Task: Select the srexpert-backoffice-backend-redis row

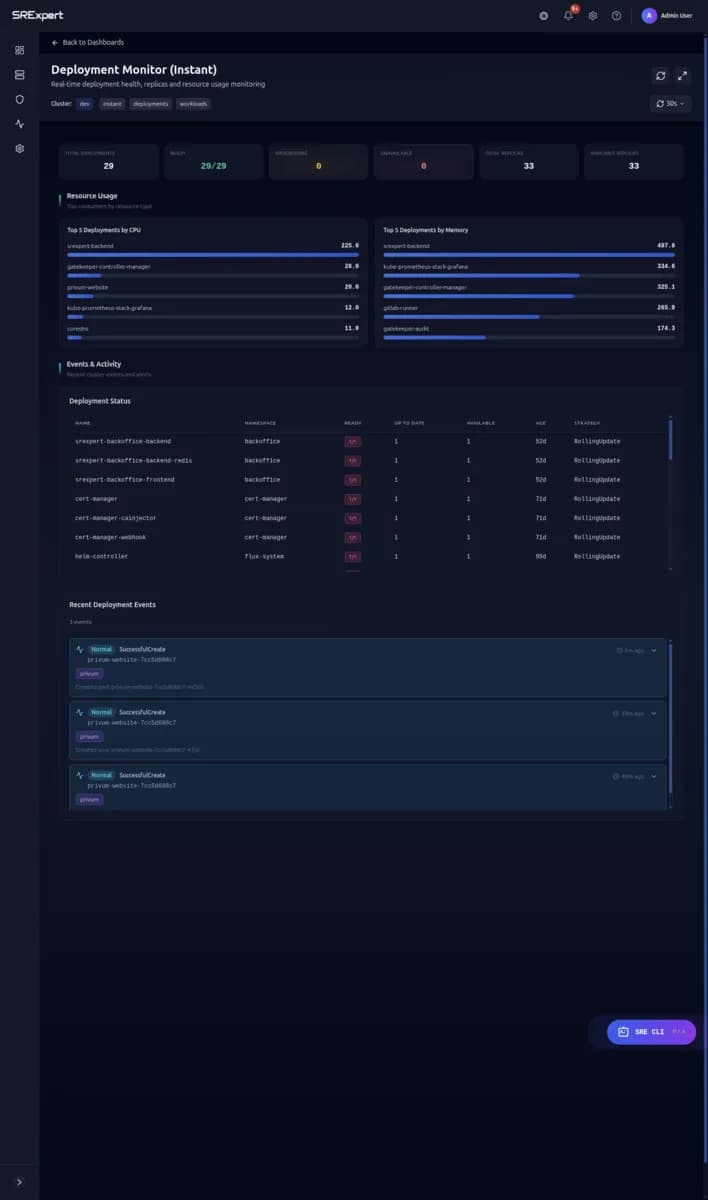Action: [370, 460]
